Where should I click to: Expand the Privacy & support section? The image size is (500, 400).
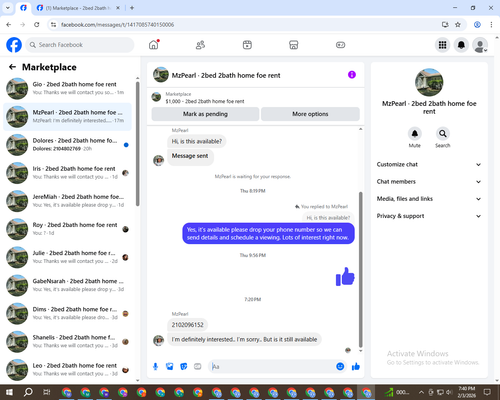pos(429,216)
